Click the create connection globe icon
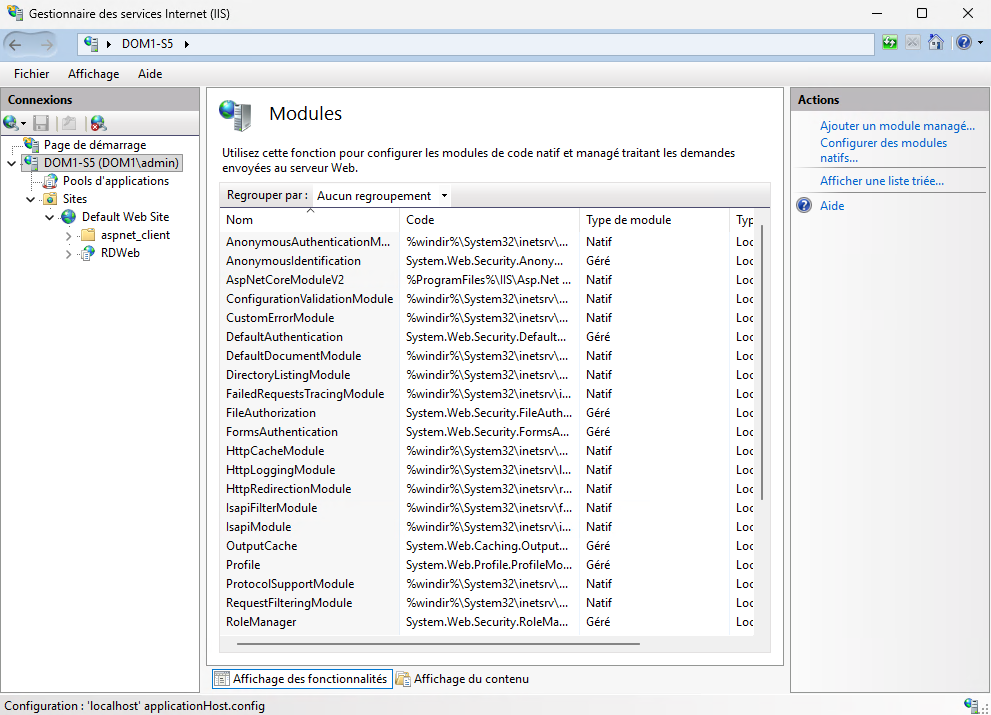This screenshot has height=715, width=991. coord(11,123)
